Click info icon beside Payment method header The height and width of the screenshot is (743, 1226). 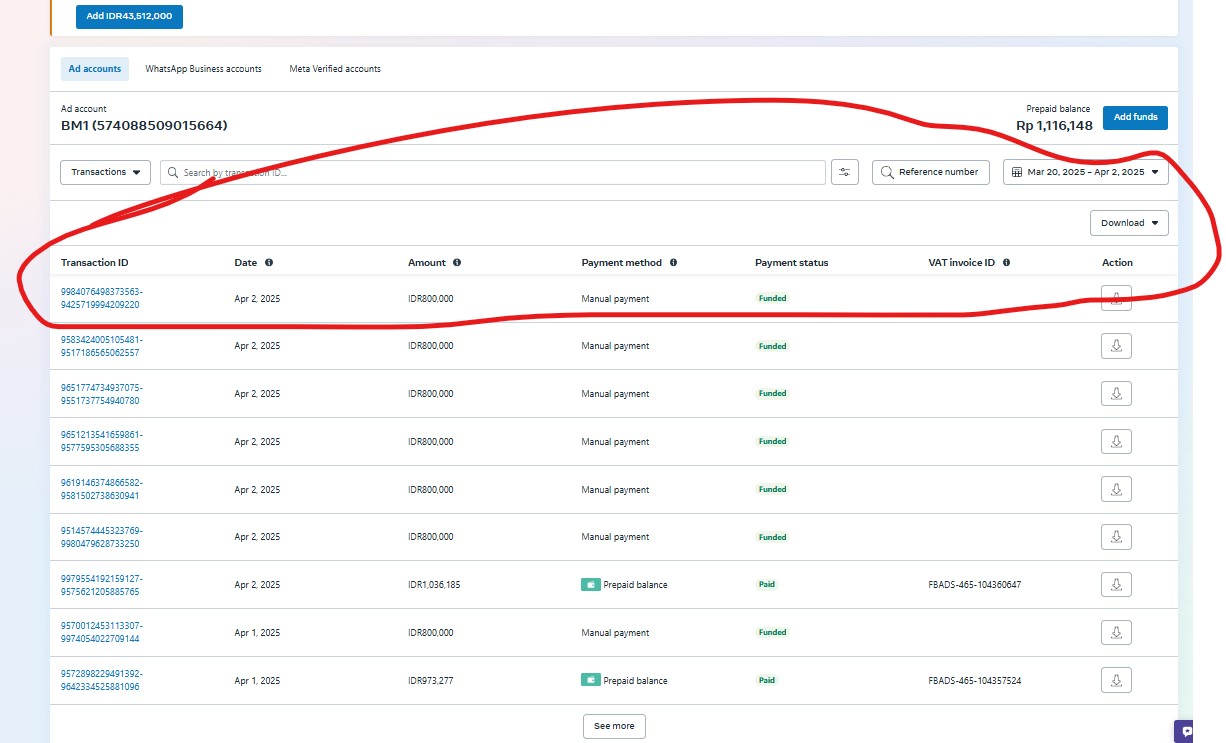(673, 263)
